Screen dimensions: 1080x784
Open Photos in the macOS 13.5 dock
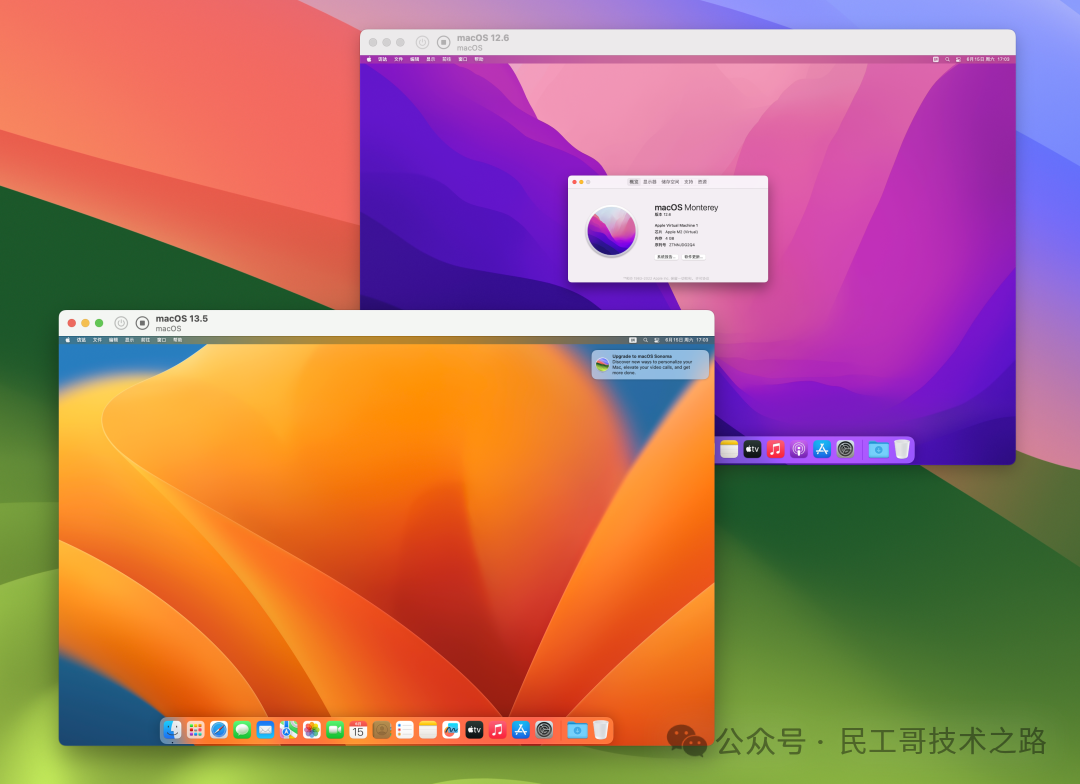coord(312,730)
